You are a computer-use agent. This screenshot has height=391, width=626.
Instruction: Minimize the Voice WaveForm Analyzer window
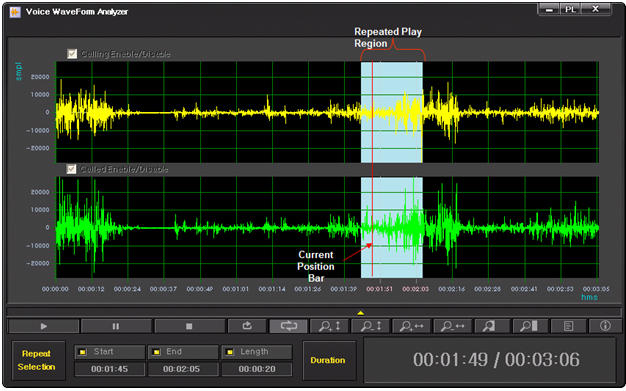pos(549,9)
